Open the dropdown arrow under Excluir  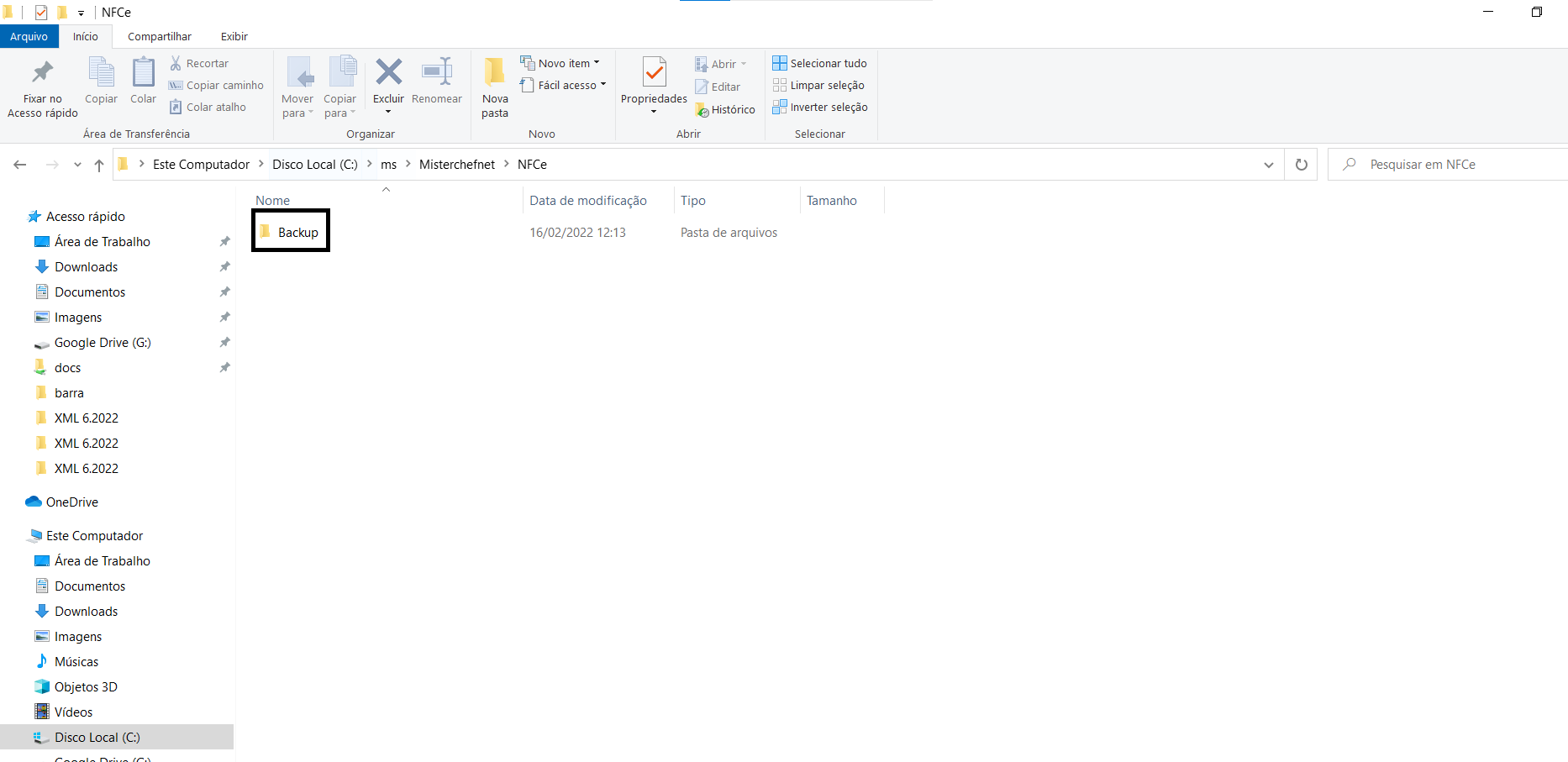tap(388, 112)
